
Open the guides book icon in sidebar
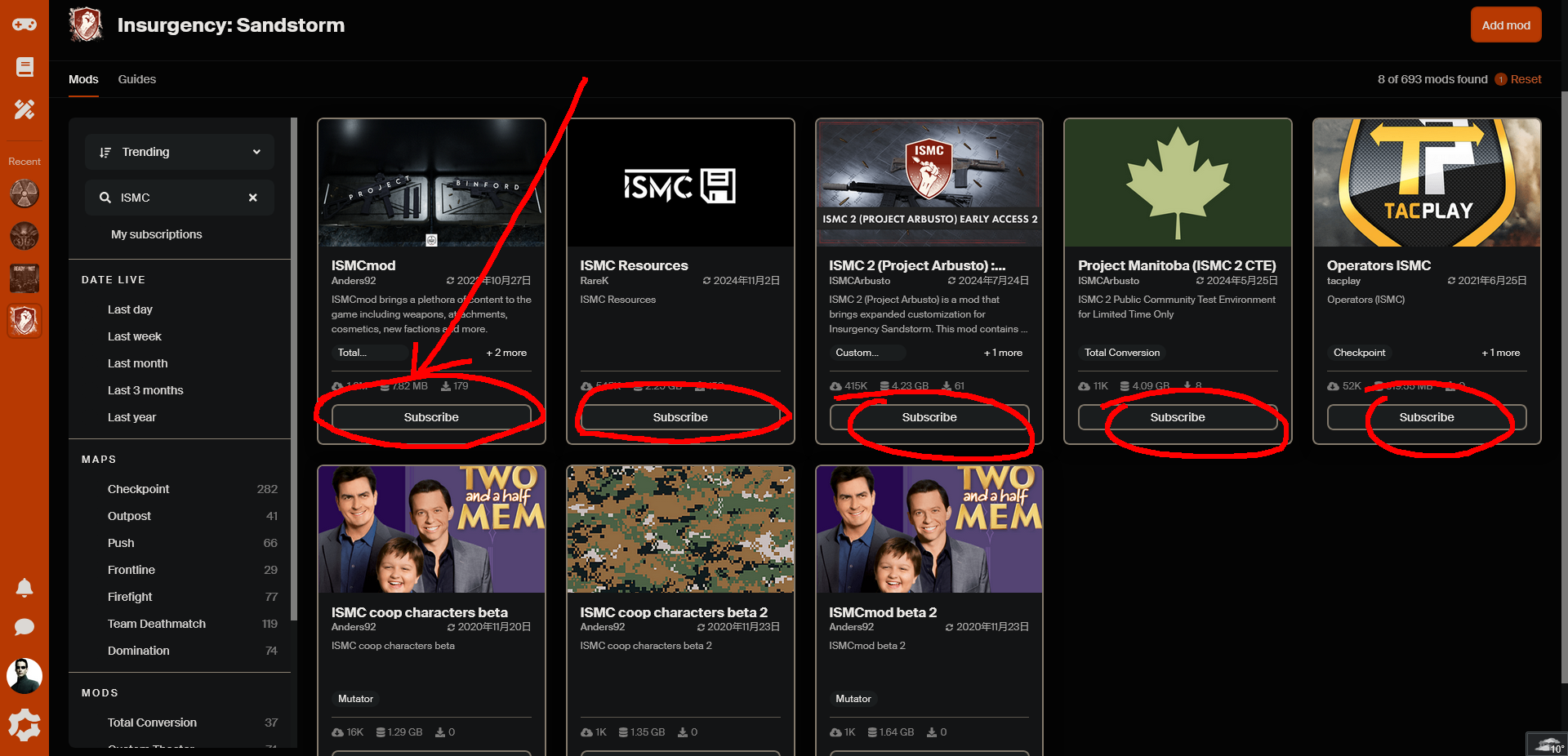point(24,67)
